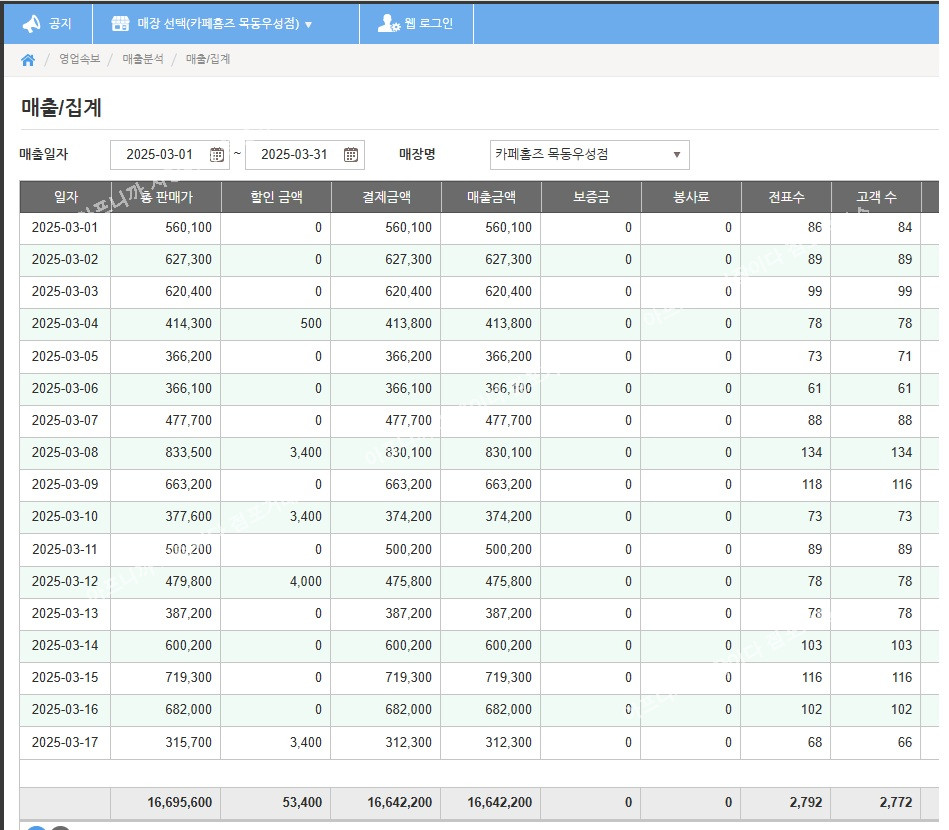
Task: Sort by the 매출금액 column header
Action: pos(490,197)
